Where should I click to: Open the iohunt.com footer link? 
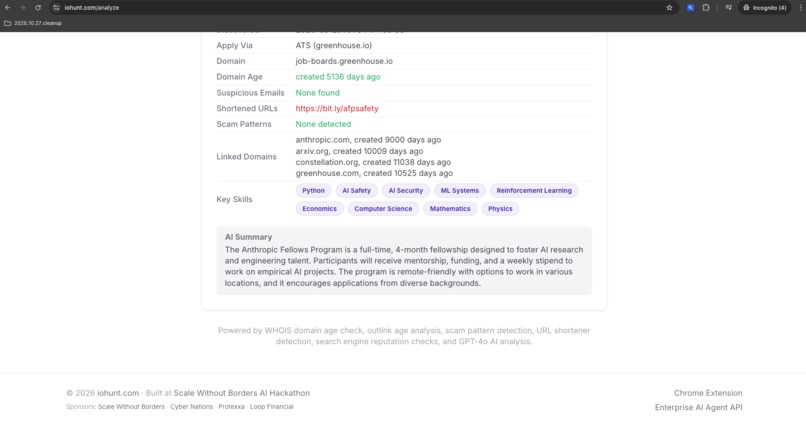[x=118, y=393]
